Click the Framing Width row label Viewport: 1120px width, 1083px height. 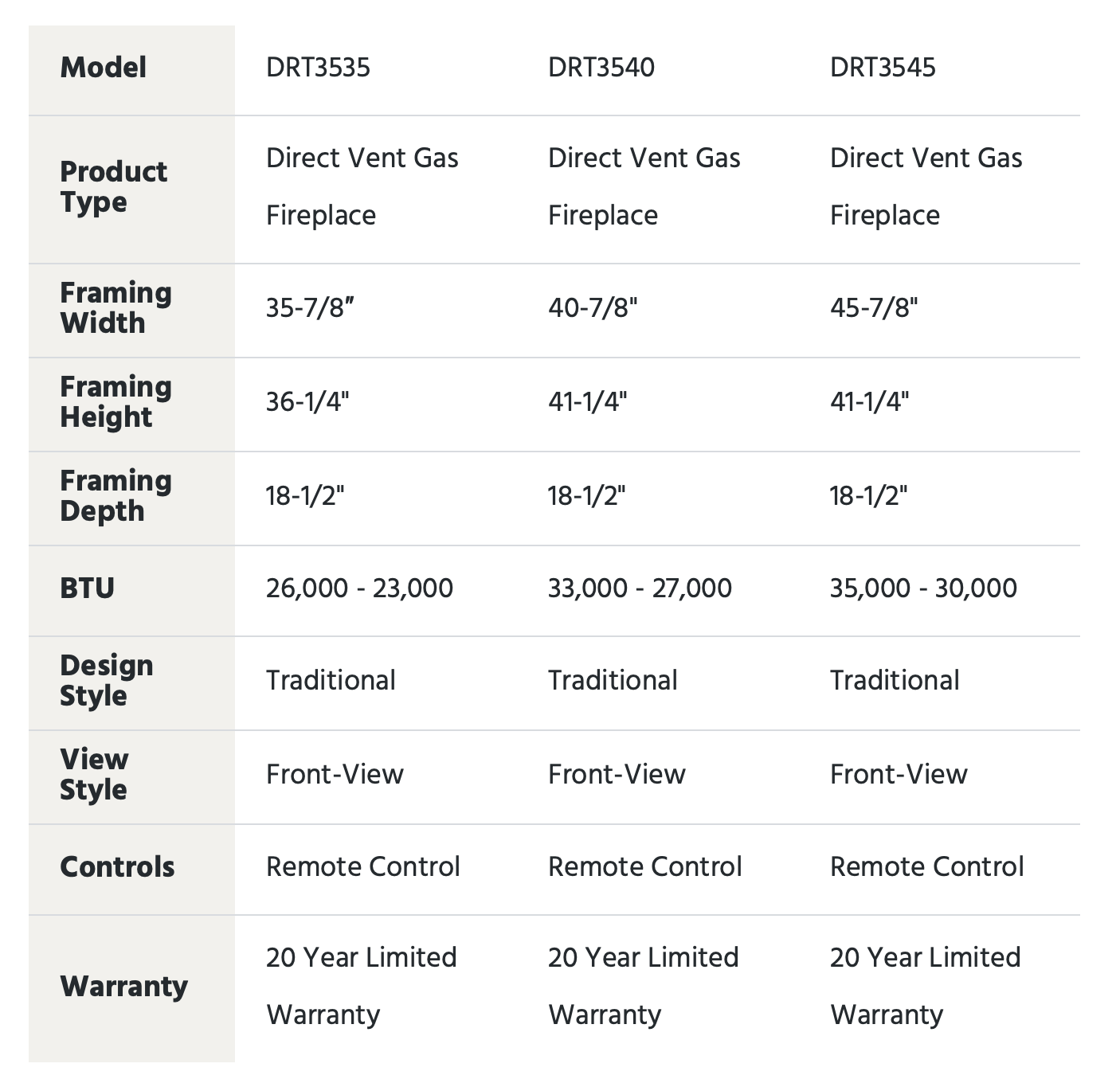[116, 308]
